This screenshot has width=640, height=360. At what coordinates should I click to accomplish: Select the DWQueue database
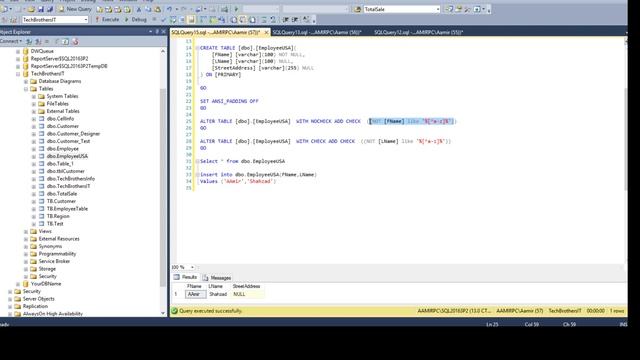tap(42, 51)
